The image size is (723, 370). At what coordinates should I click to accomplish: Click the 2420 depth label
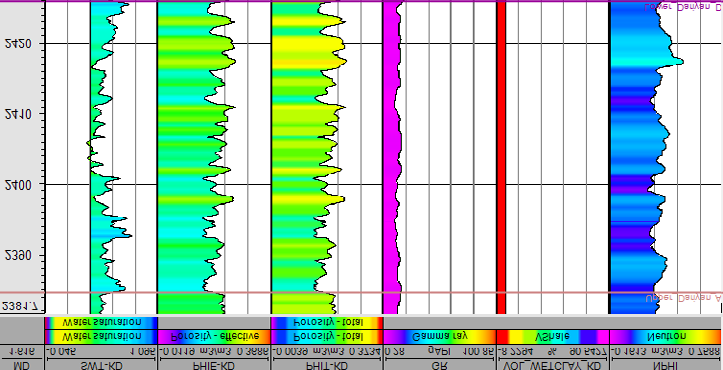pos(18,44)
